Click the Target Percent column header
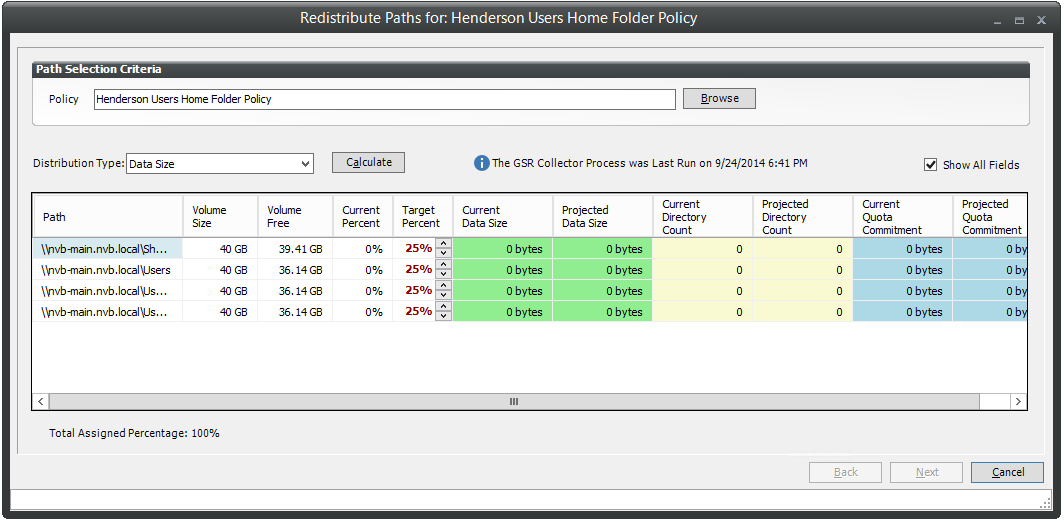The height and width of the screenshot is (522, 1064). (x=423, y=217)
